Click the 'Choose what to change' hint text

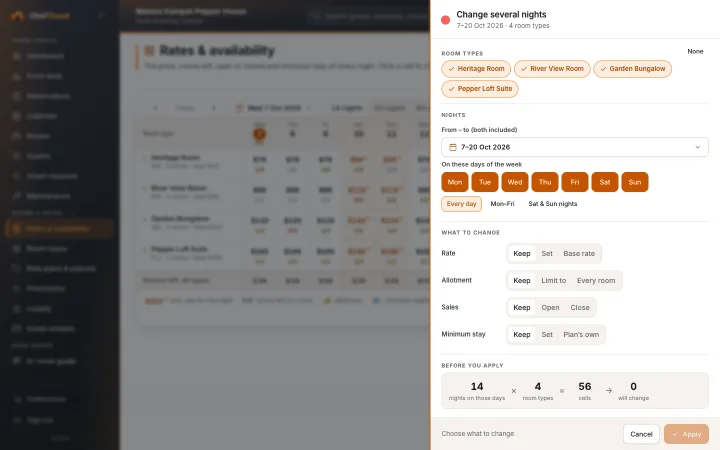478,433
